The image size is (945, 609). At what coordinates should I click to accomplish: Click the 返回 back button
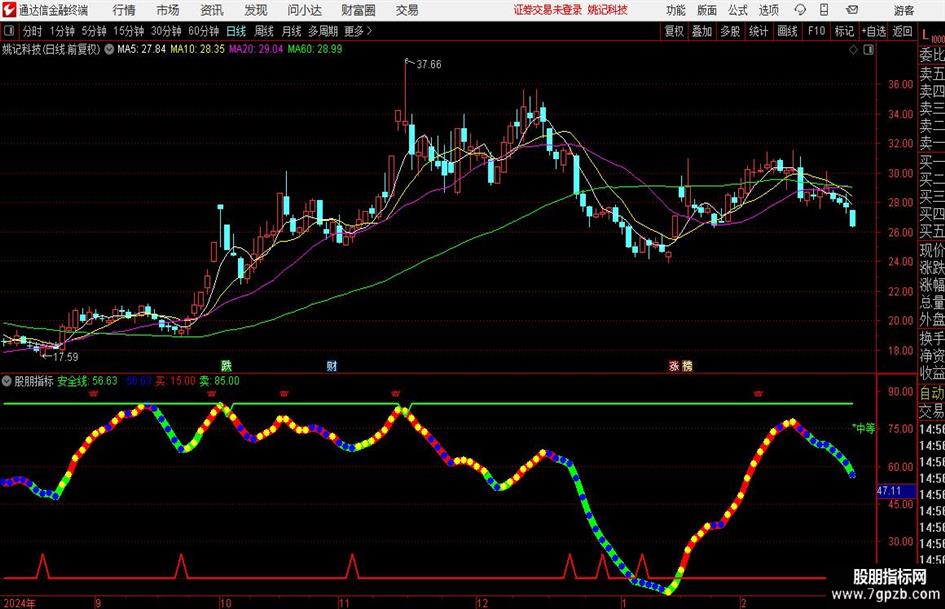[902, 31]
